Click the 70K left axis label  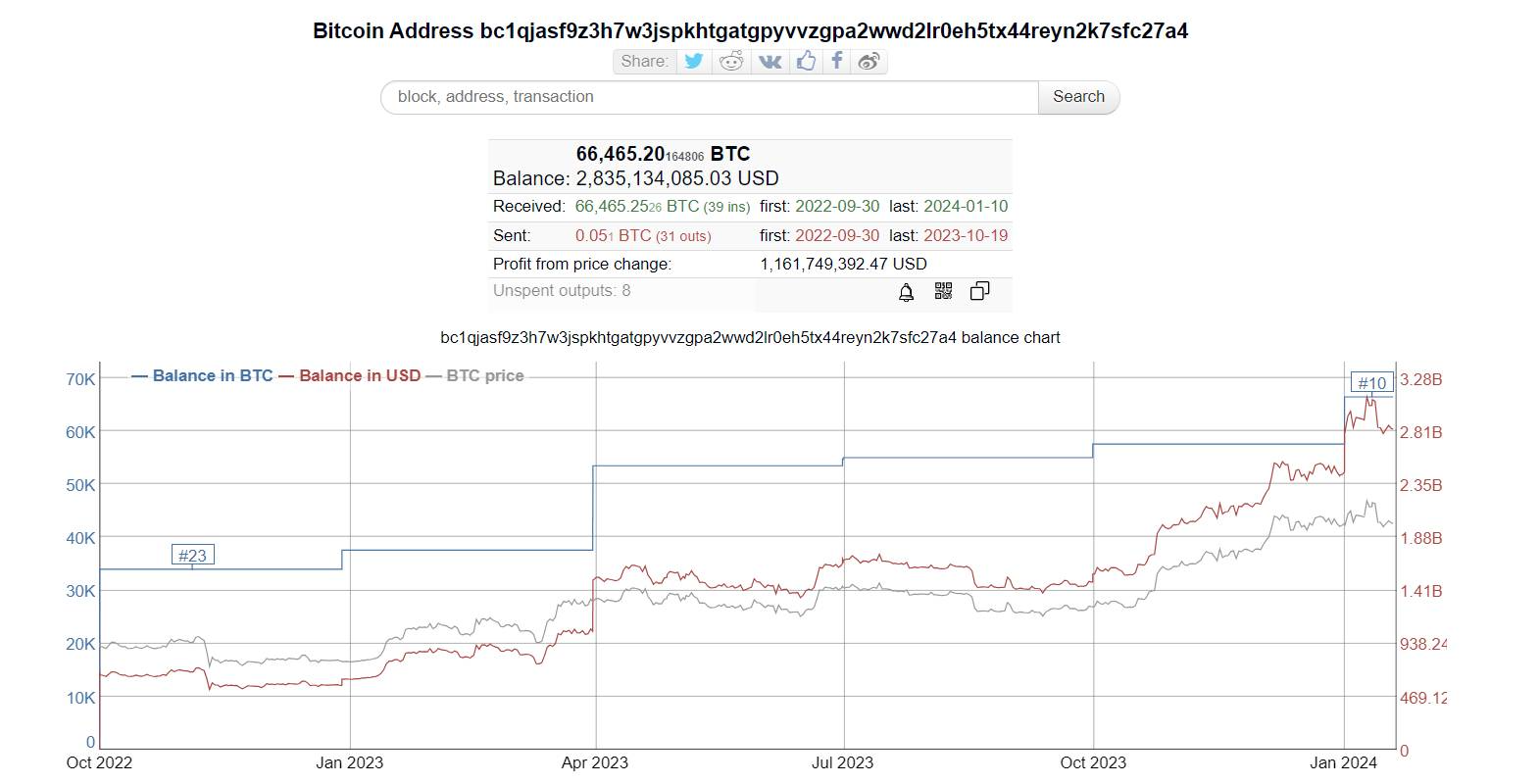click(x=80, y=379)
